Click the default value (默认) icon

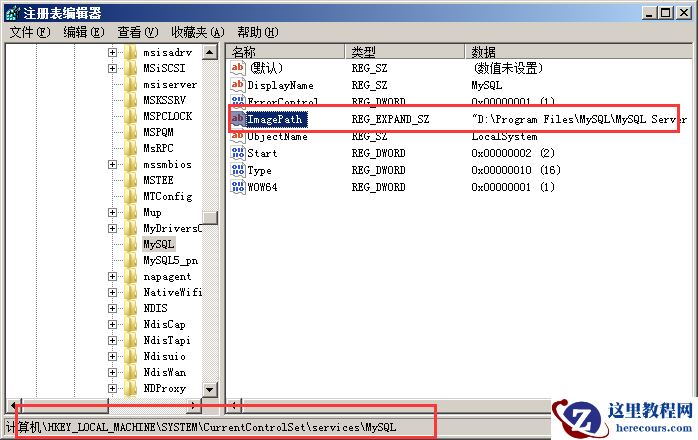(x=238, y=68)
